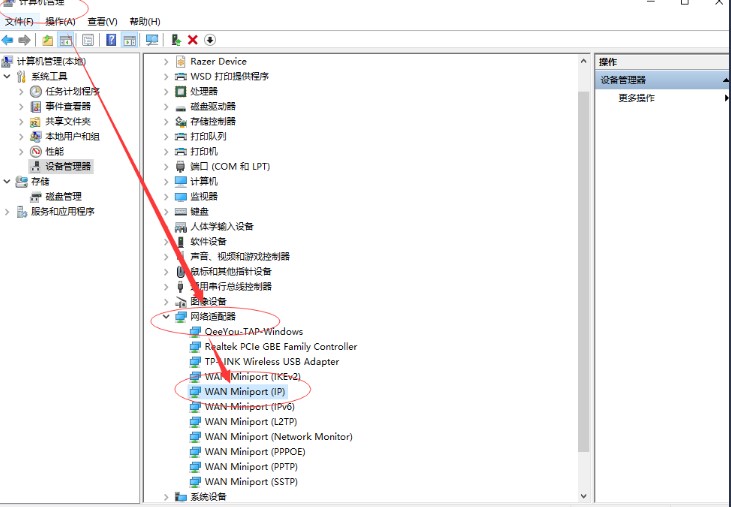Select Realtek PCIe GBE Family Controller

(280, 347)
